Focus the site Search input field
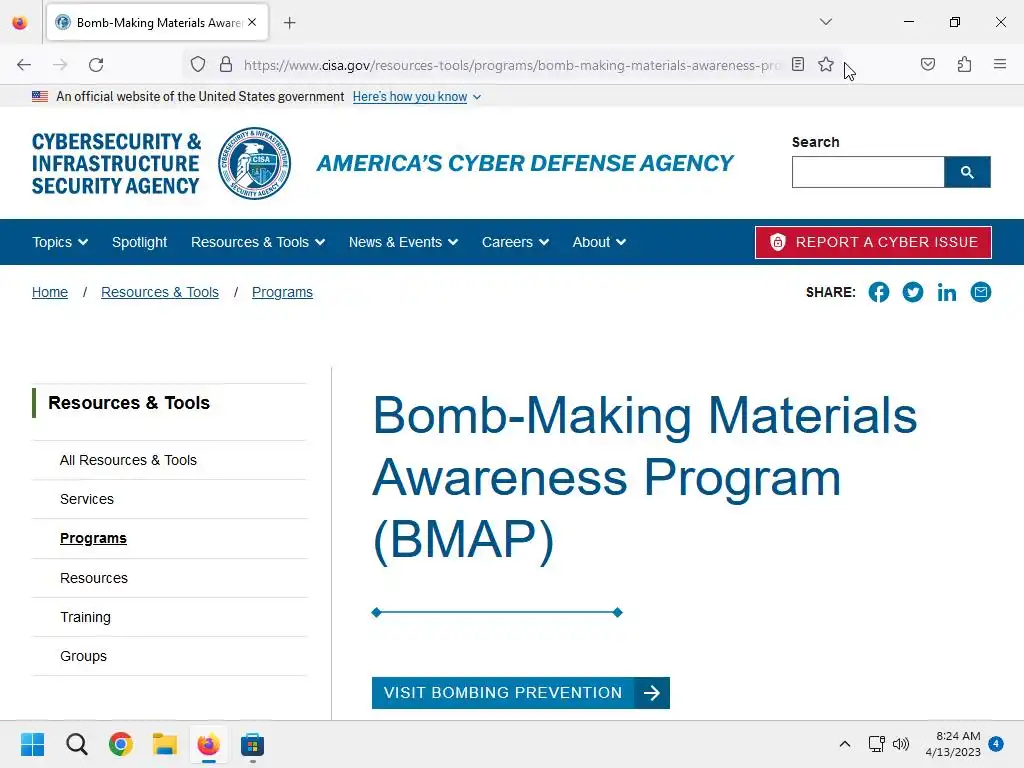 868,172
